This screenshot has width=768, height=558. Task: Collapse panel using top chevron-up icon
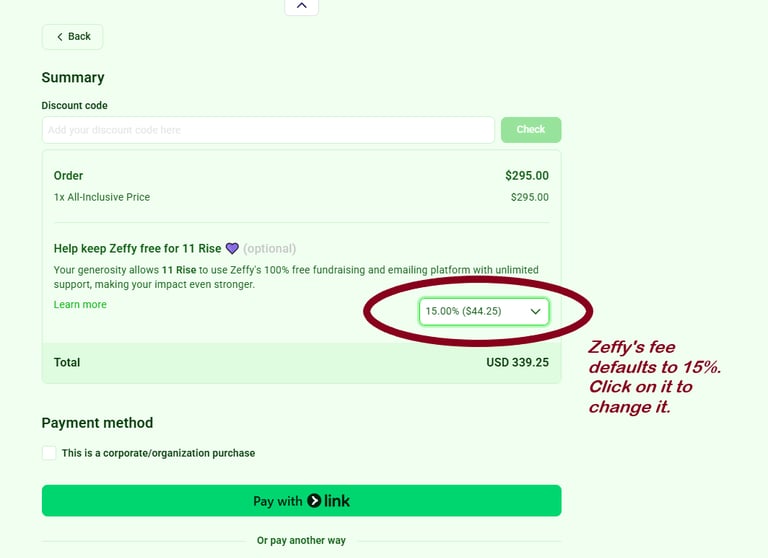302,6
